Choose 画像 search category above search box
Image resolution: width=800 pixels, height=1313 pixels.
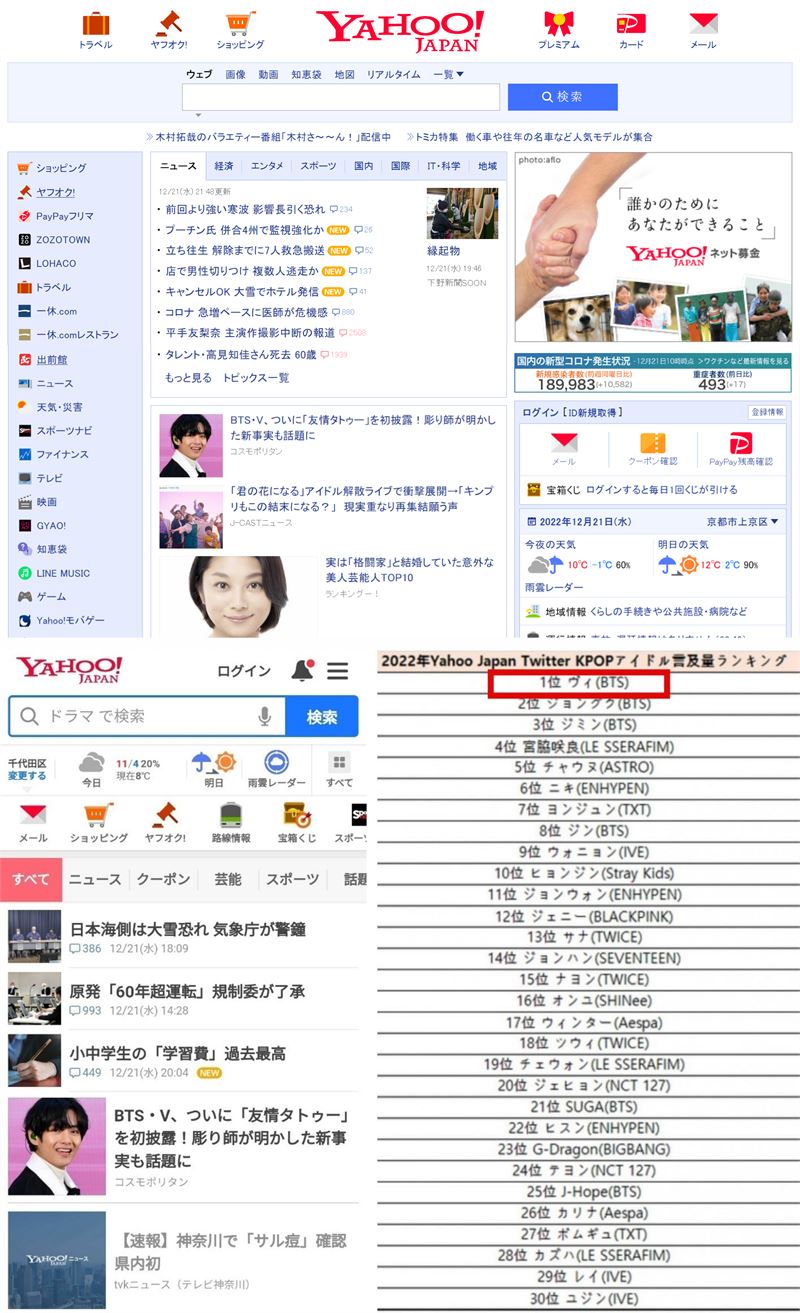pyautogui.click(x=235, y=74)
